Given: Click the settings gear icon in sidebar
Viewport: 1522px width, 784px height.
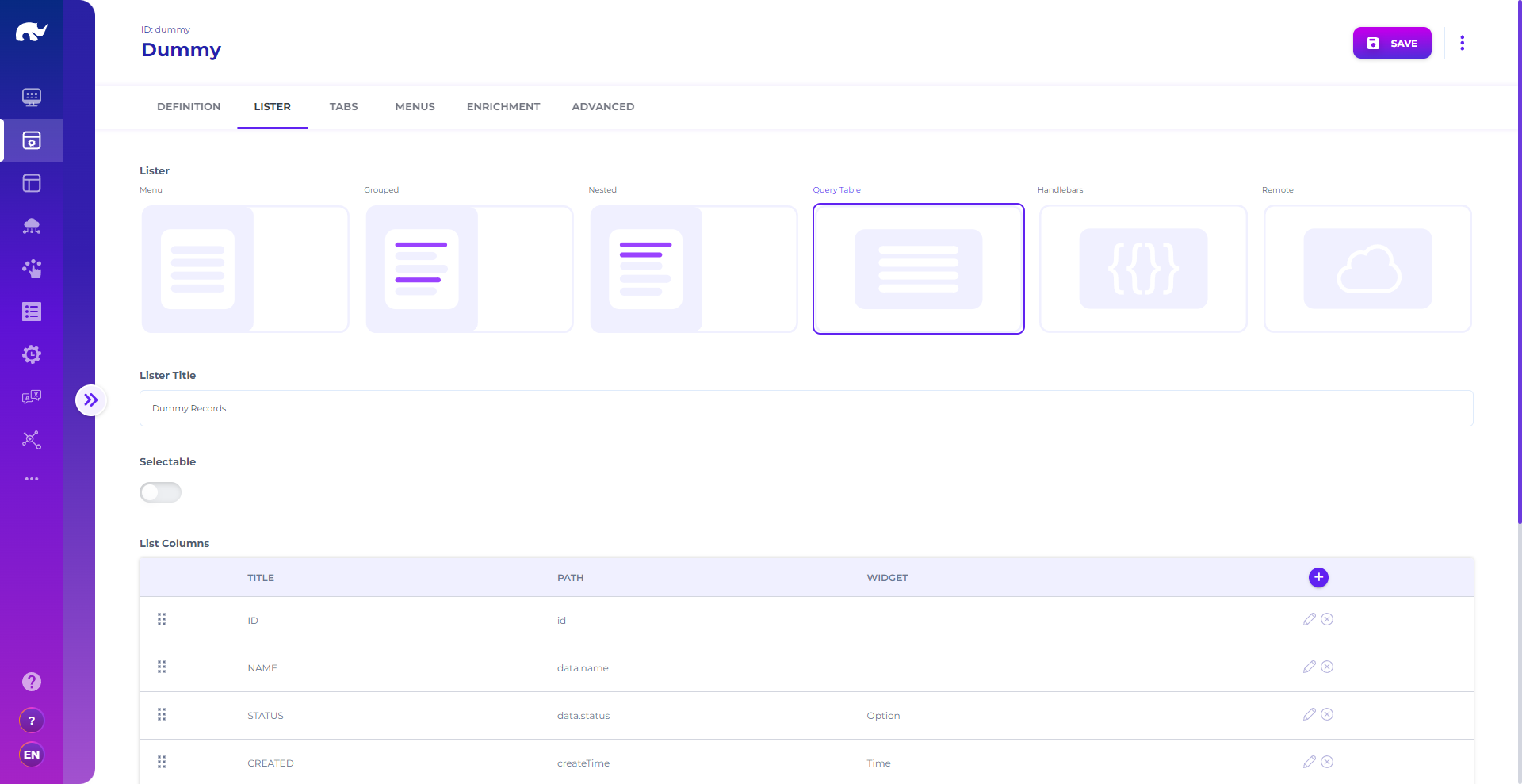Looking at the screenshot, I should tap(32, 354).
